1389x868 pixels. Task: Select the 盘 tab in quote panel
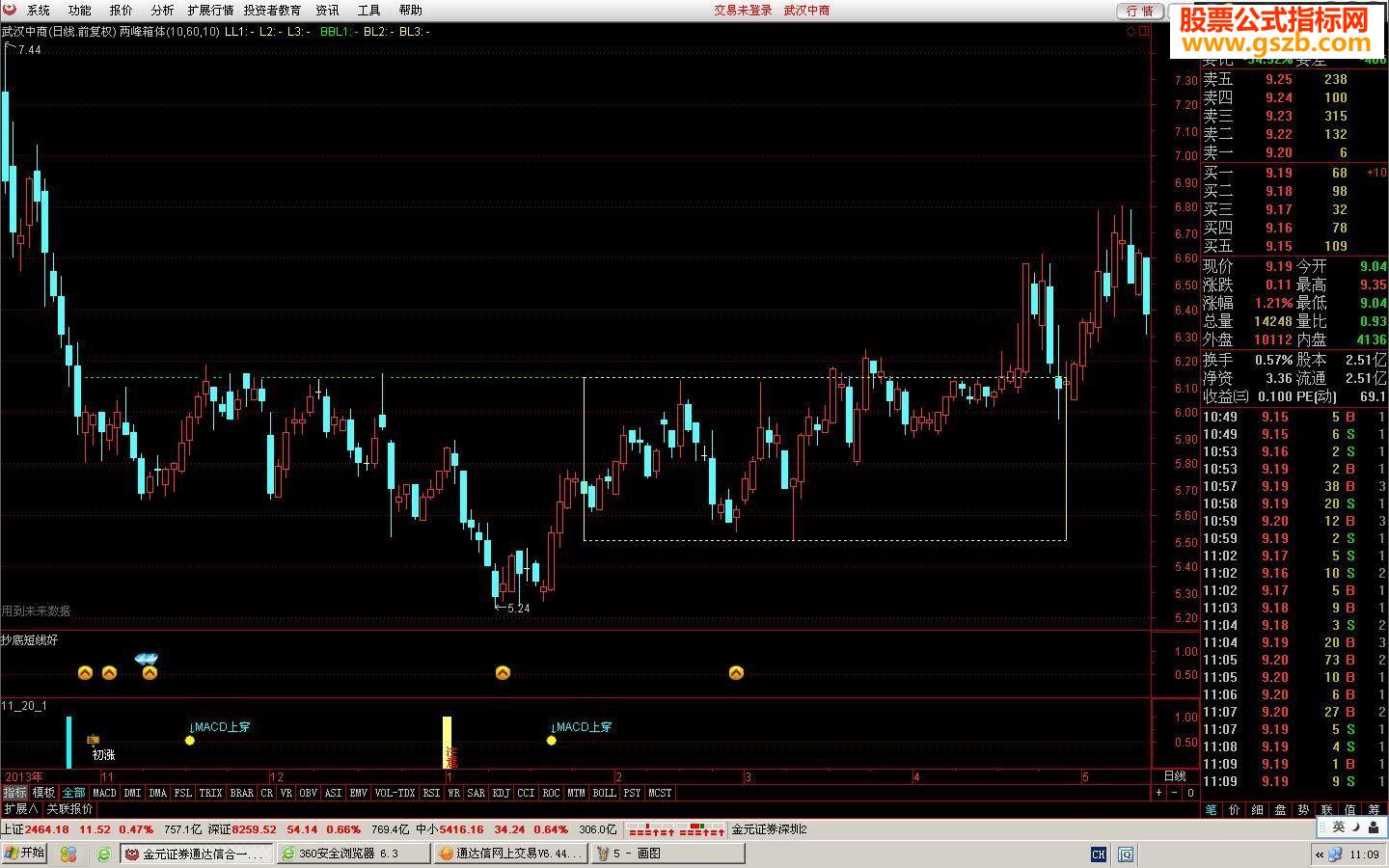pos(1281,810)
